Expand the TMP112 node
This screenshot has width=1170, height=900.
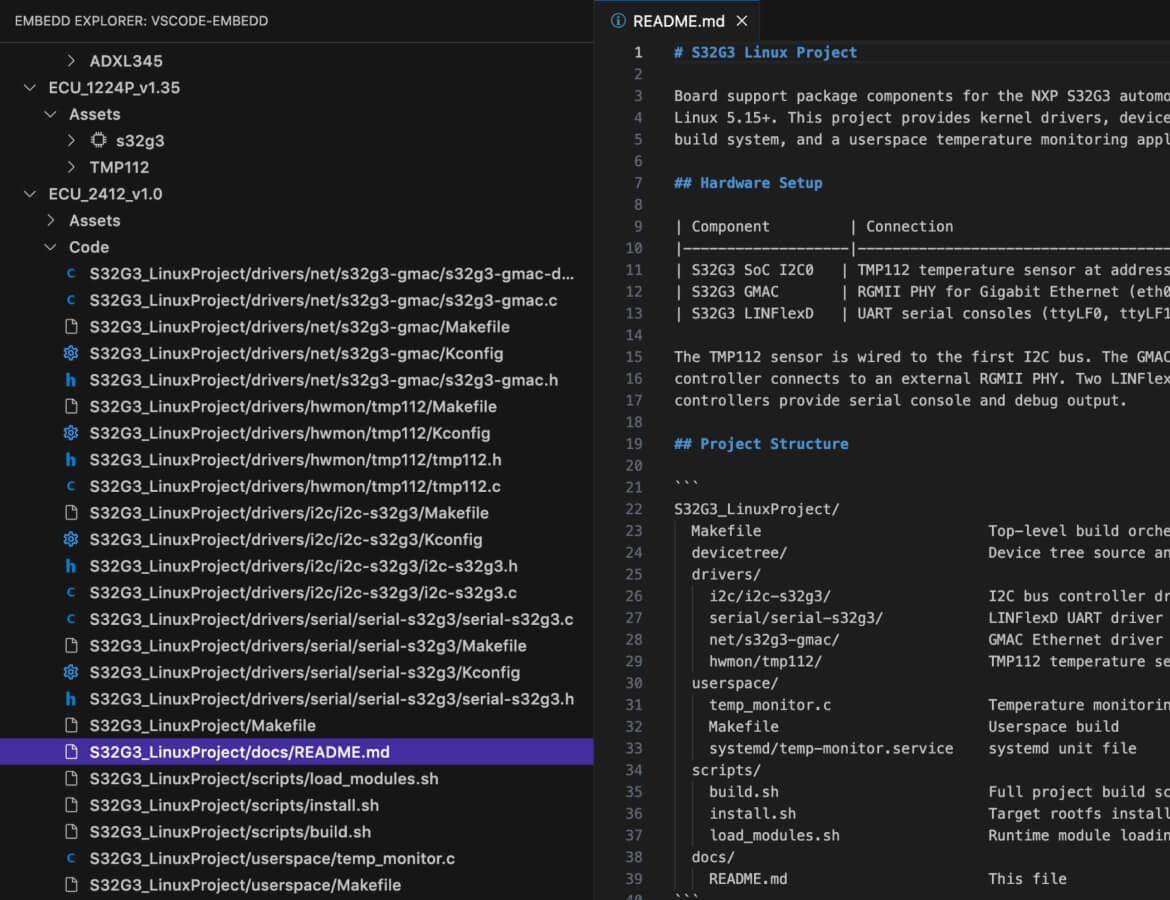(x=71, y=167)
